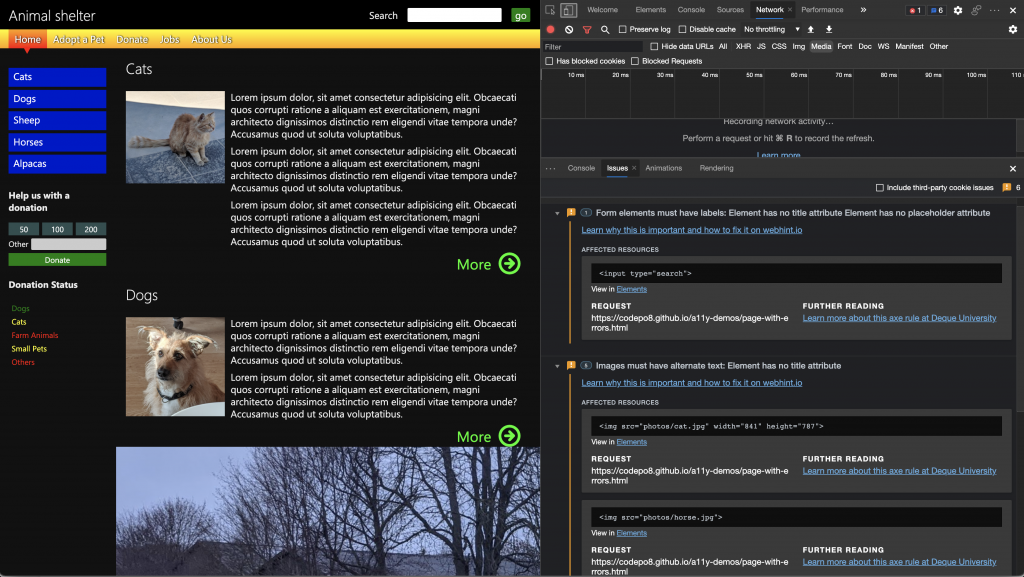Viewport: 1024px width, 577px height.
Task: Collapse the Form elements must have labels issue
Action: (x=557, y=213)
